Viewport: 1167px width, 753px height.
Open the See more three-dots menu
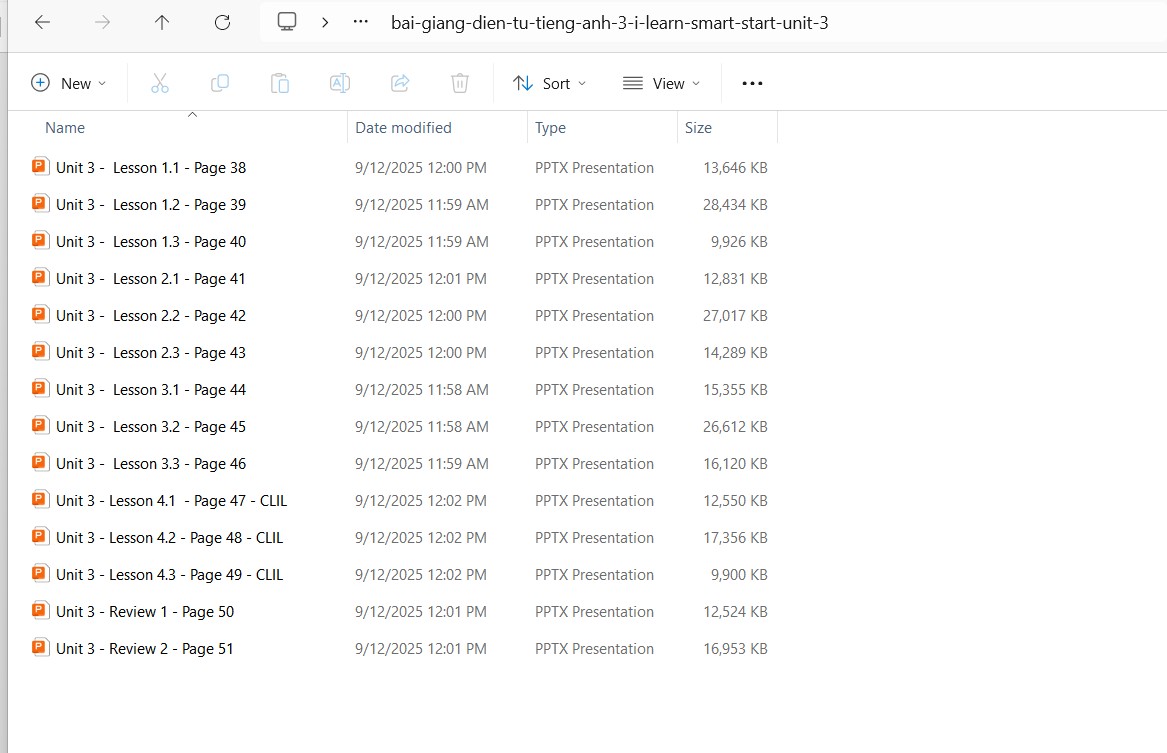pyautogui.click(x=752, y=84)
